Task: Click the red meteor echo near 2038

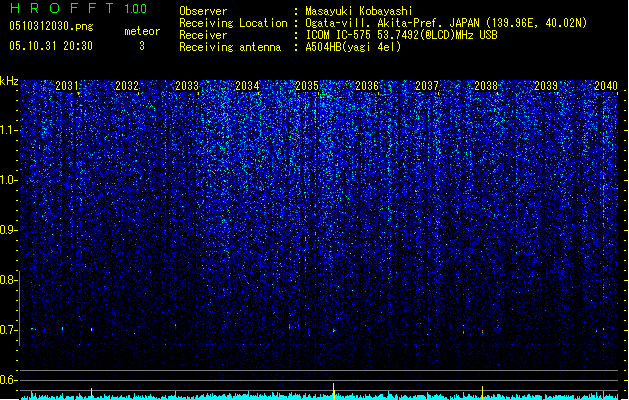Action: [x=483, y=331]
